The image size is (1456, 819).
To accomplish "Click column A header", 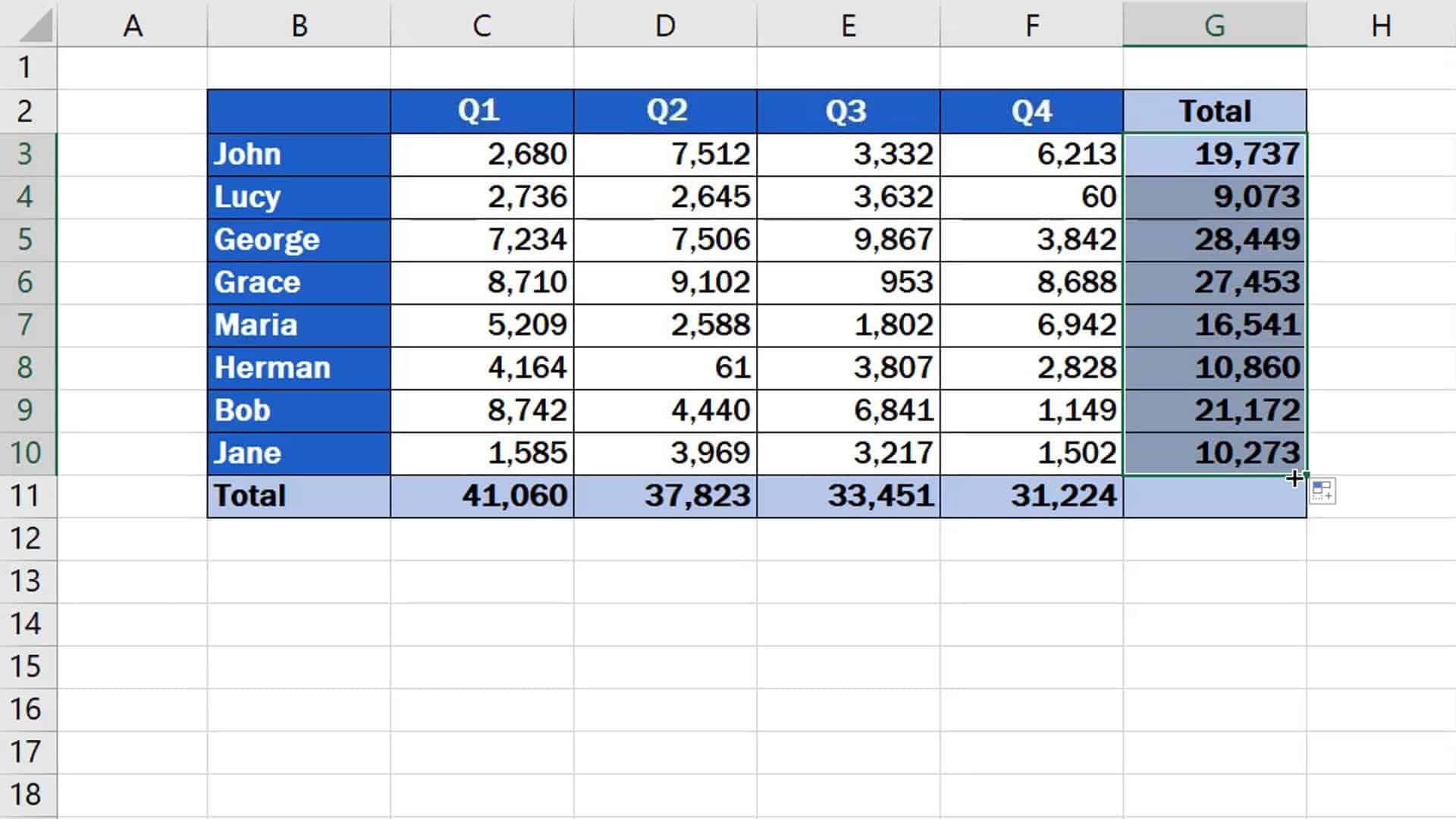I will [x=133, y=25].
